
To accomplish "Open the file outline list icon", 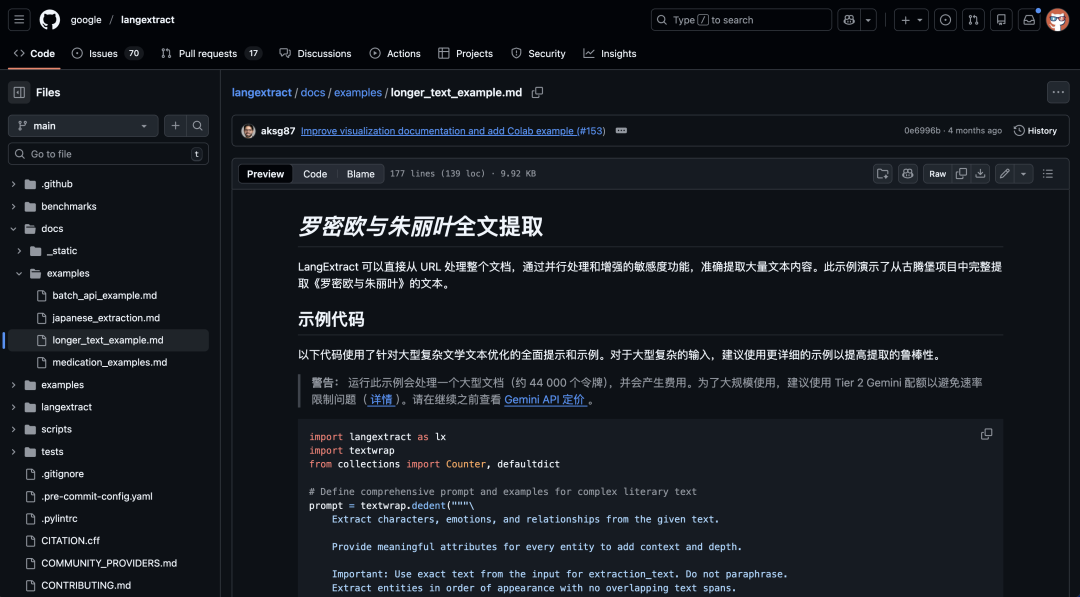I will click(x=1046, y=173).
